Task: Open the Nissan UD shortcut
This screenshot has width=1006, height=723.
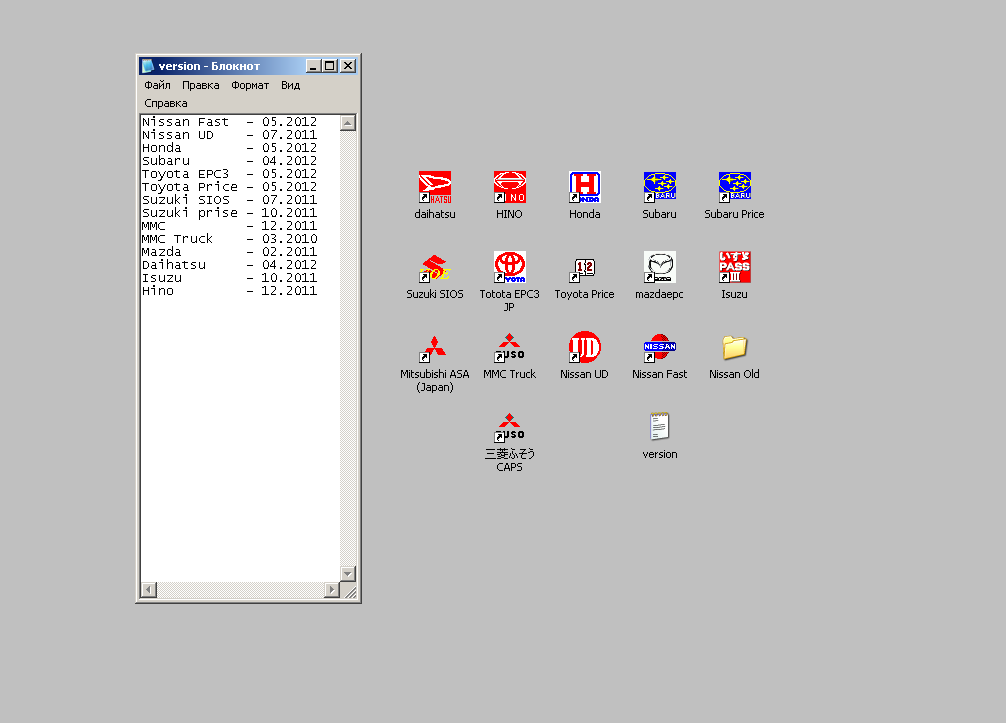Action: [x=585, y=347]
